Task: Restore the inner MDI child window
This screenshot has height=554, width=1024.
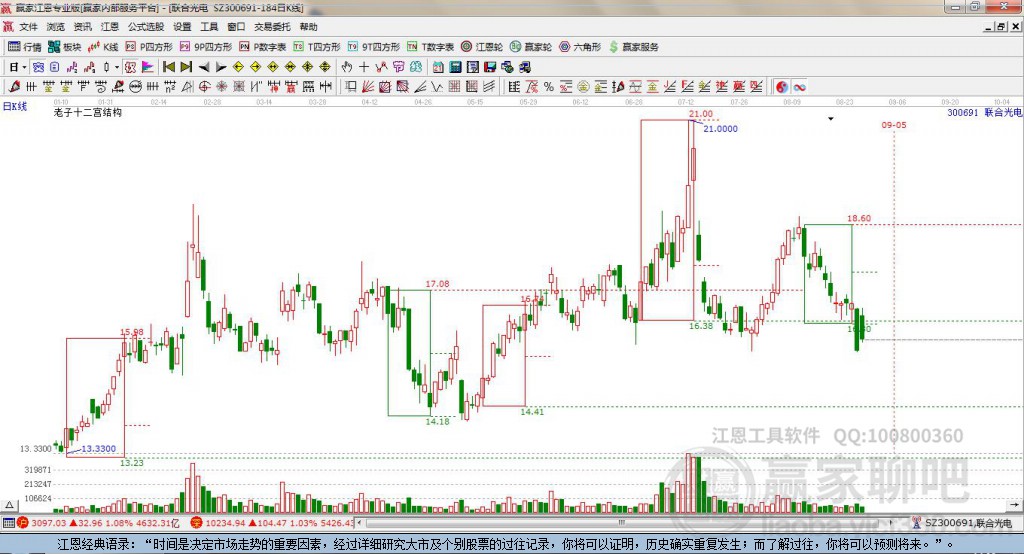Action: click(x=1002, y=27)
